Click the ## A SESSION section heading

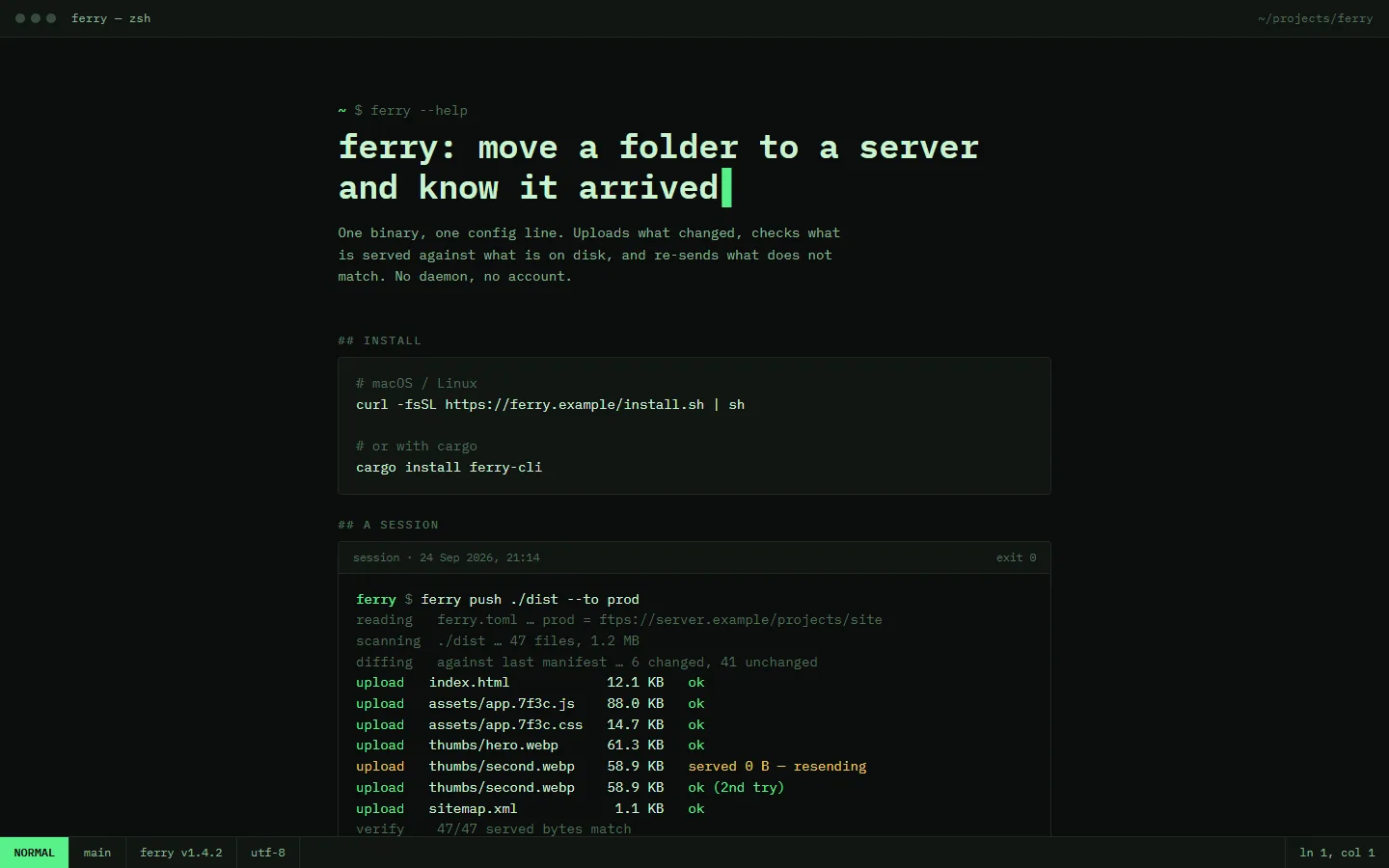[388, 525]
